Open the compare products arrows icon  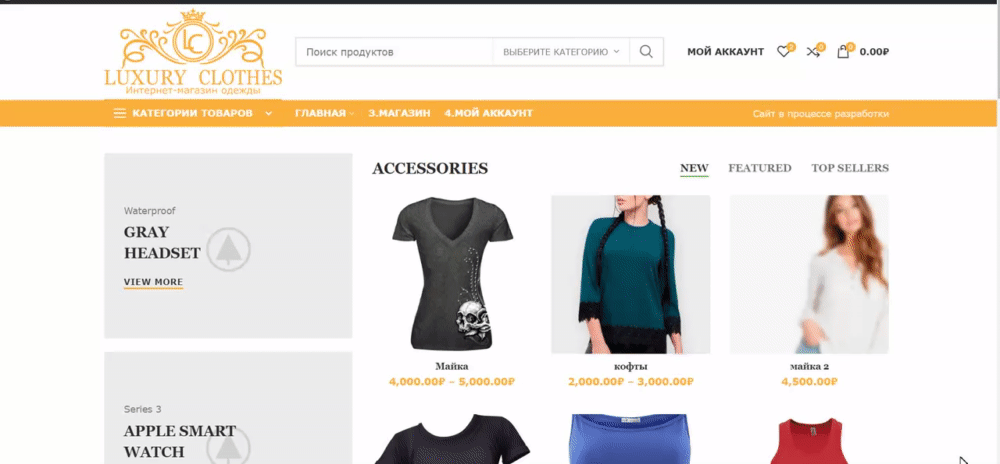coord(812,52)
